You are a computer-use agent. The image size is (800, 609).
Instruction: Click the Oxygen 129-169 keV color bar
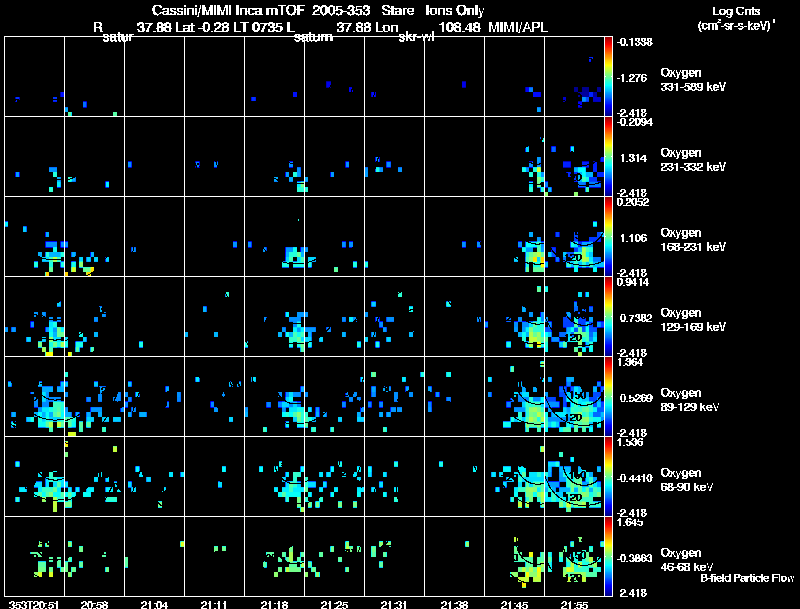608,317
